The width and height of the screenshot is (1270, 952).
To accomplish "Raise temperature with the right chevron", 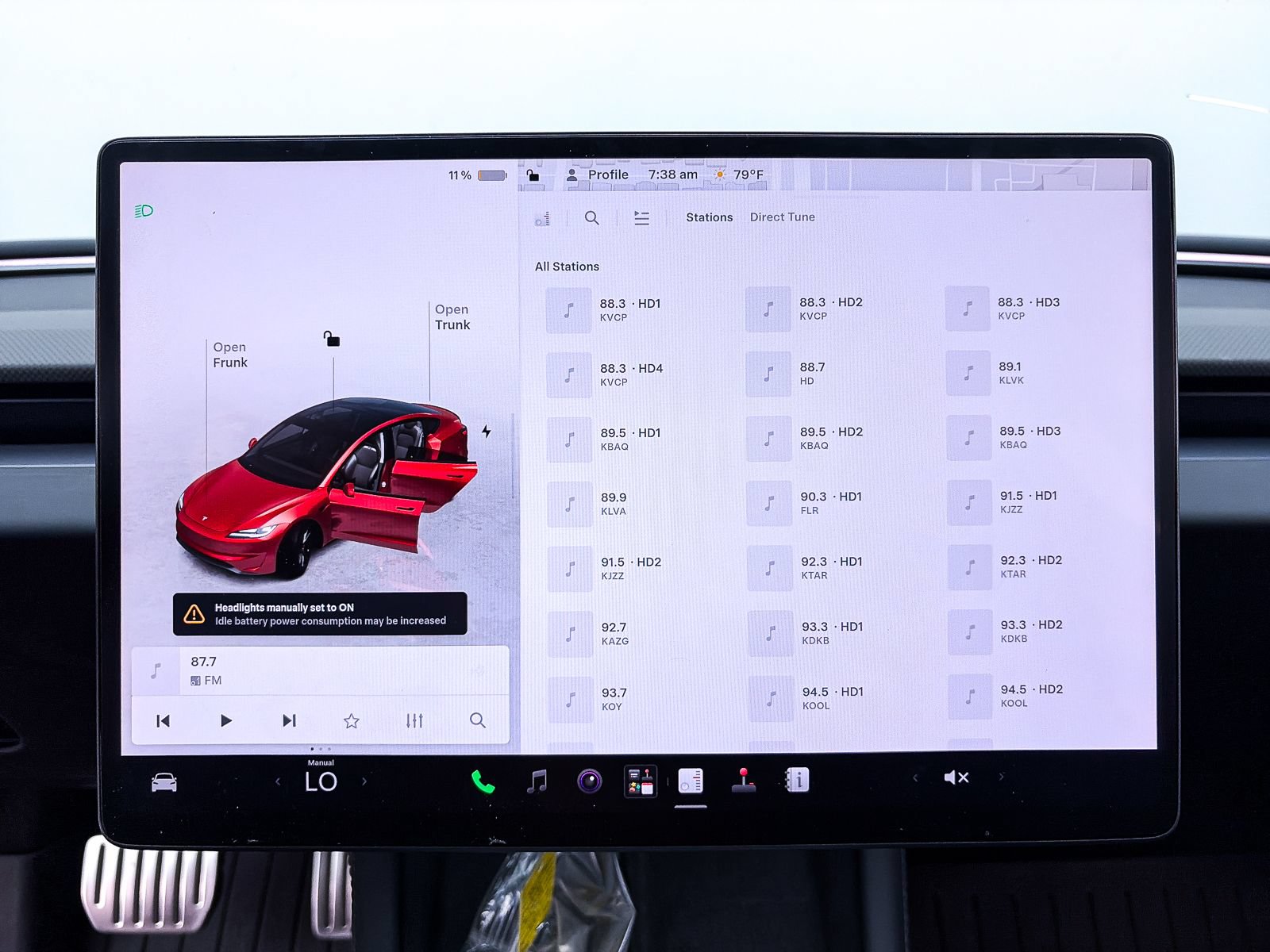I will [x=364, y=781].
